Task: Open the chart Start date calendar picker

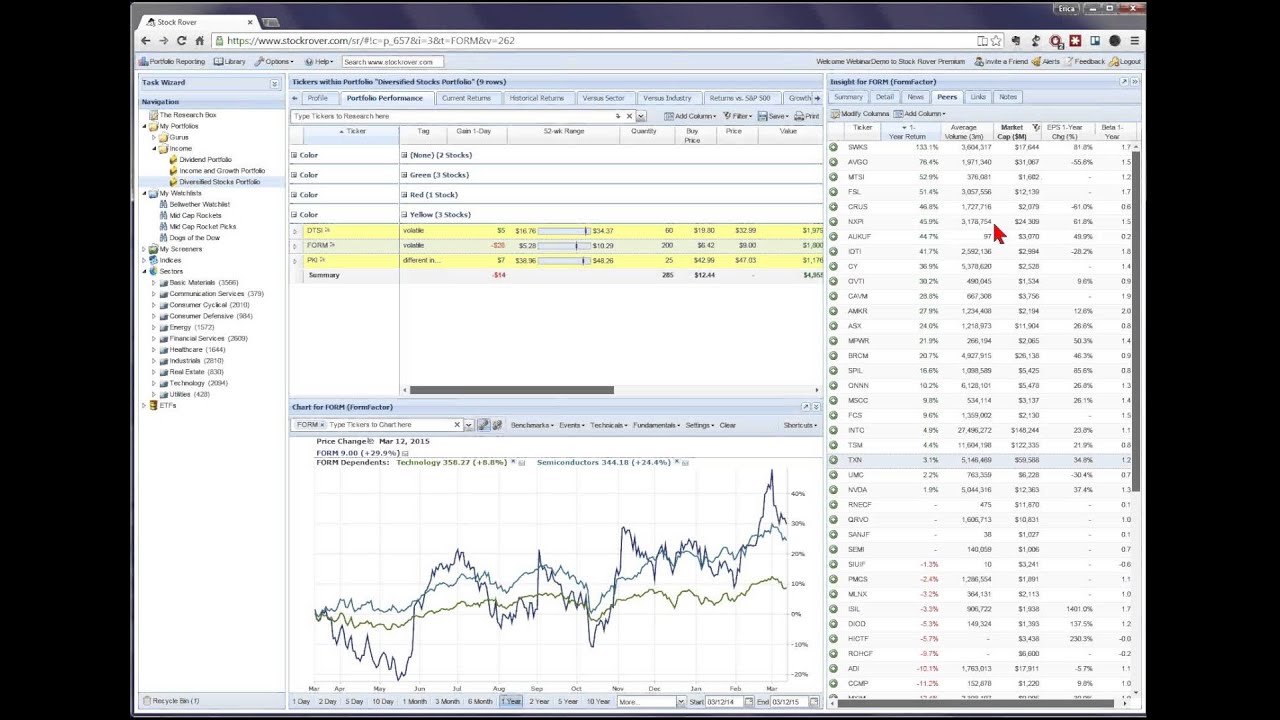Action: (x=748, y=702)
